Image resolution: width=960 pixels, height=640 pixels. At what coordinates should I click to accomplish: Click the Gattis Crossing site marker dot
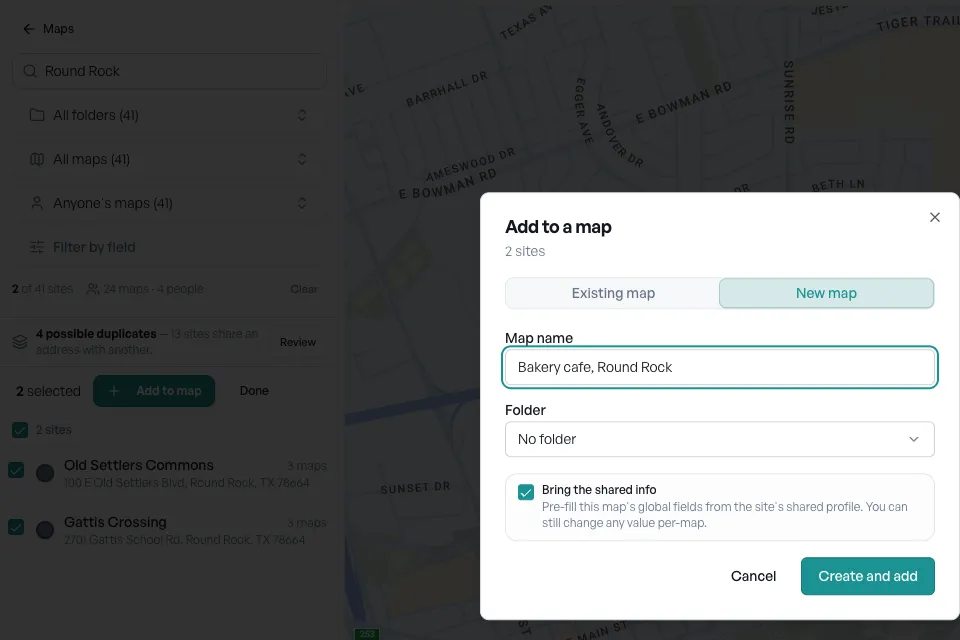45,530
